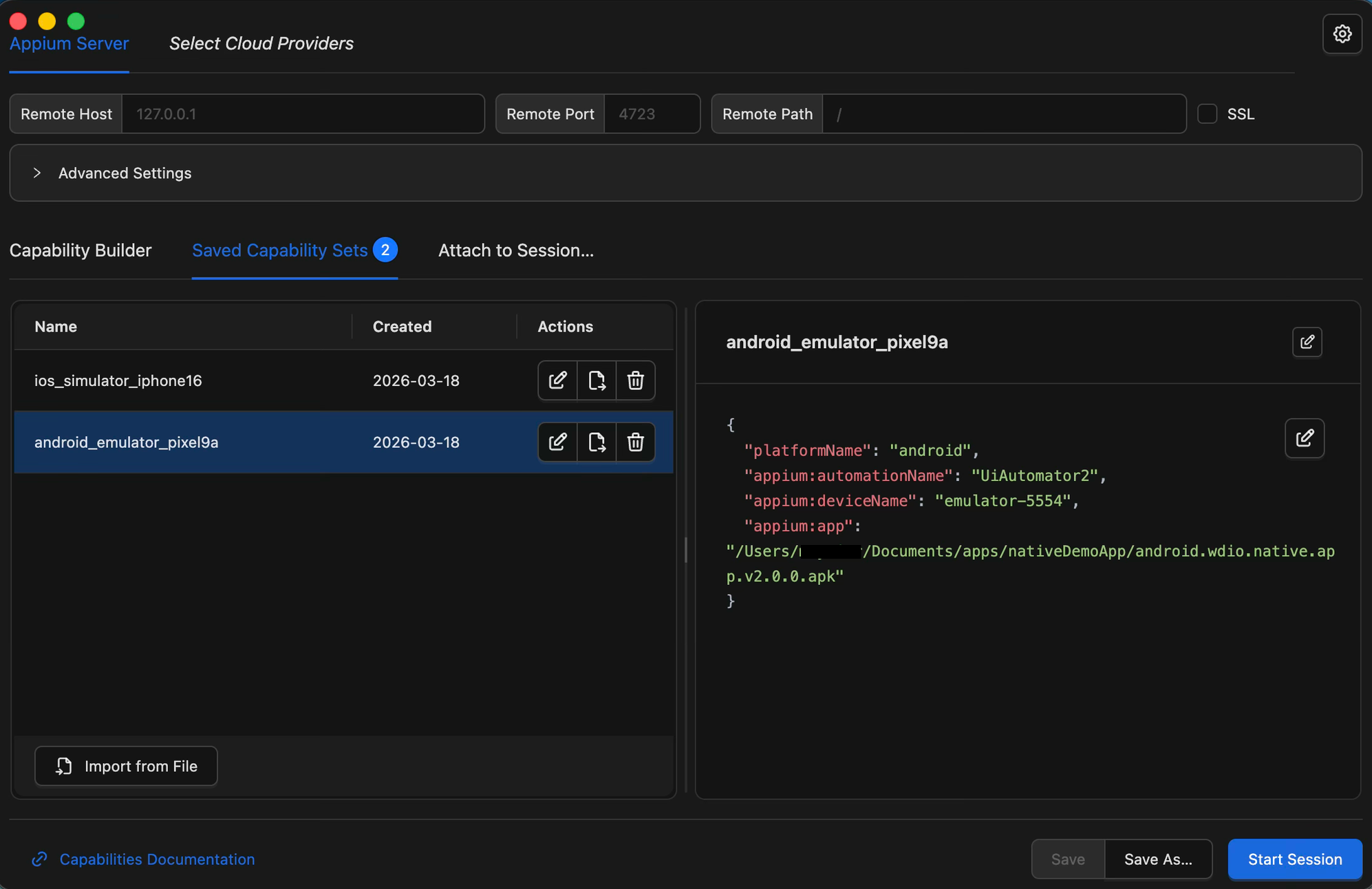Open the Attach to Session tab

pyautogui.click(x=515, y=250)
